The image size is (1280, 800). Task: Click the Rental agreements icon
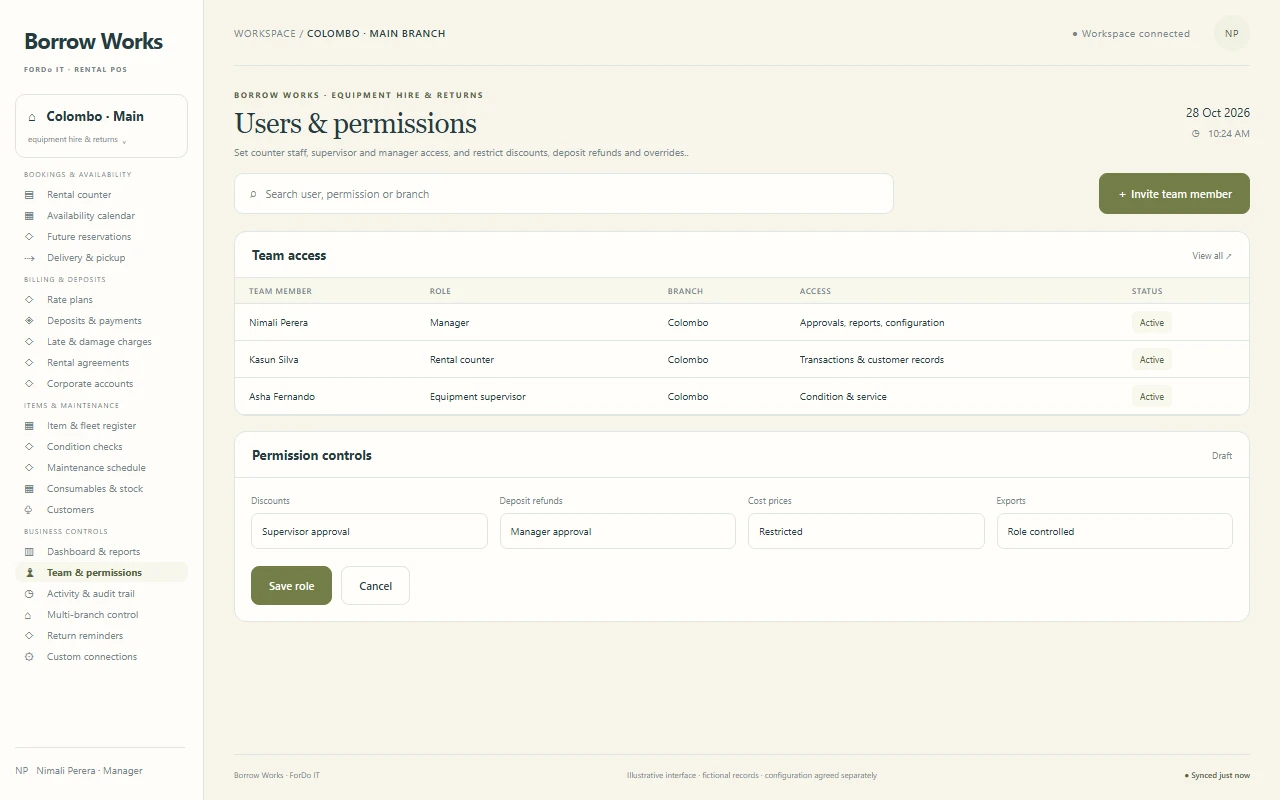(29, 363)
